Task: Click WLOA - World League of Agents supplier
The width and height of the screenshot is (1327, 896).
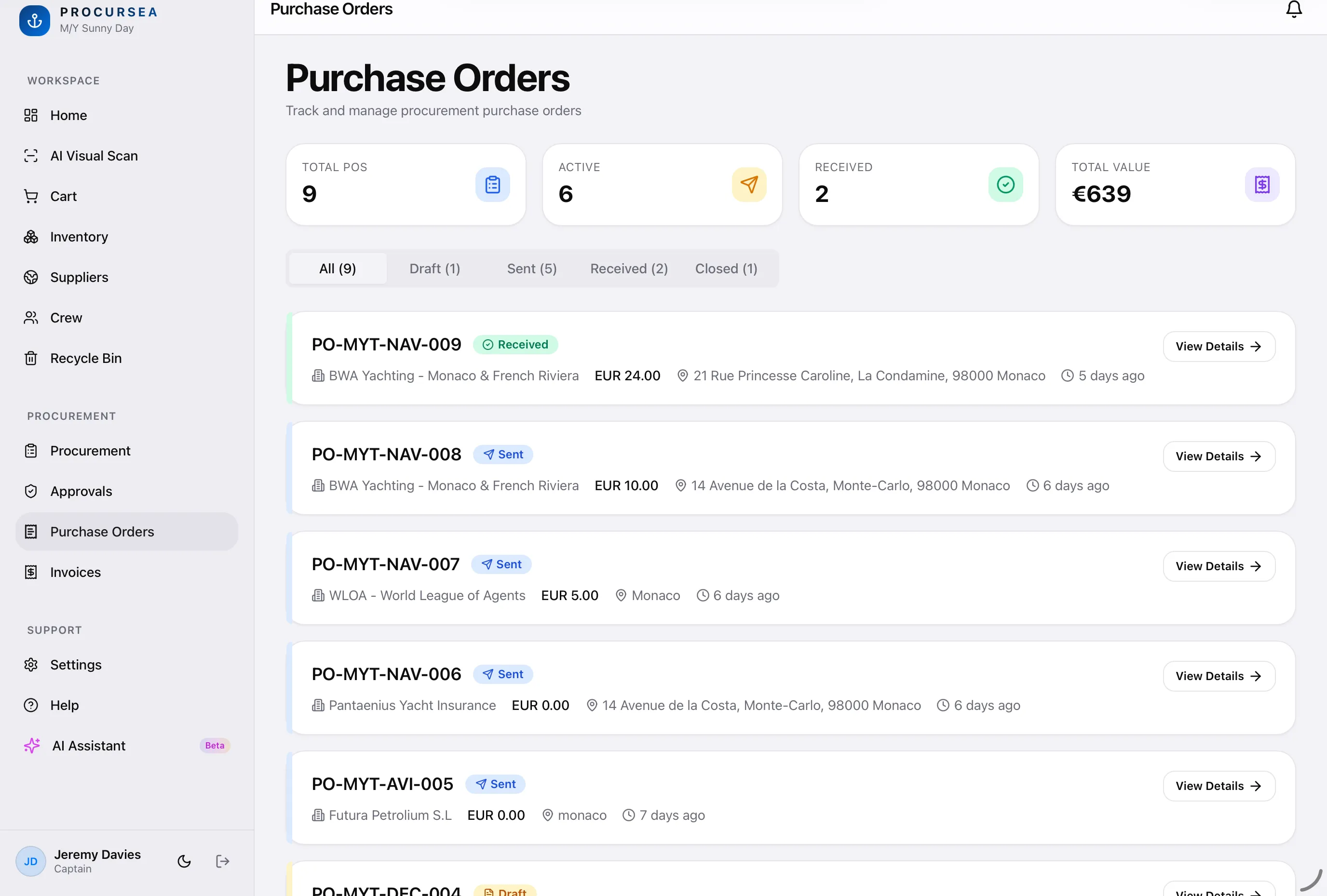Action: coord(427,596)
